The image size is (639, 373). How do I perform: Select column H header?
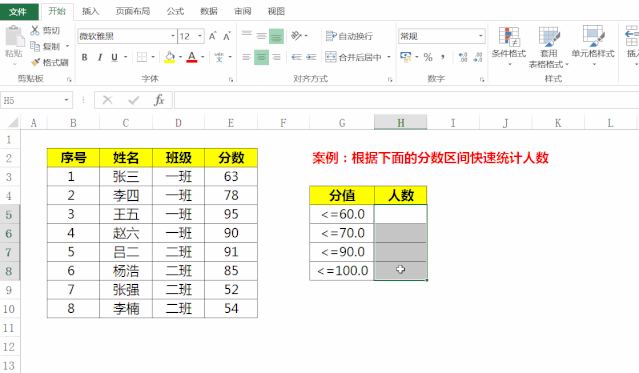(401, 123)
